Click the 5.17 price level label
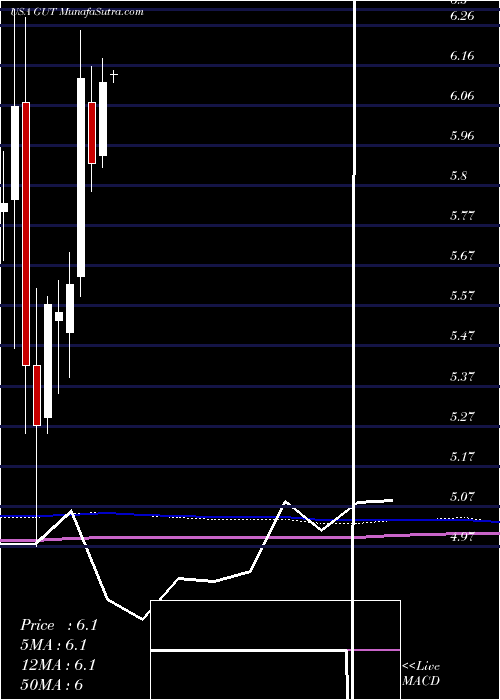Screen dimensions: 500x700 pyautogui.click(x=463, y=457)
